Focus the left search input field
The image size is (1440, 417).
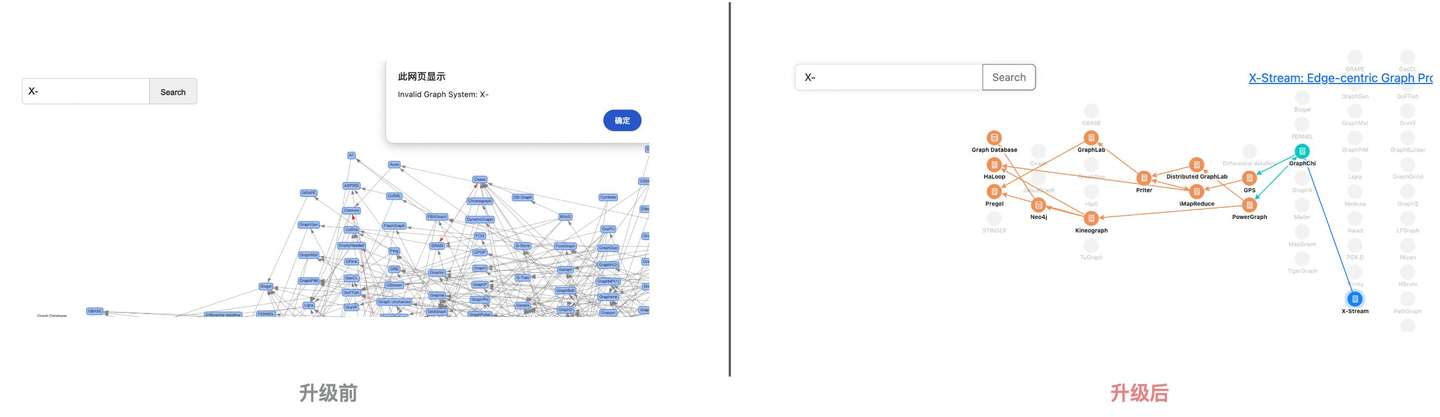(x=85, y=92)
